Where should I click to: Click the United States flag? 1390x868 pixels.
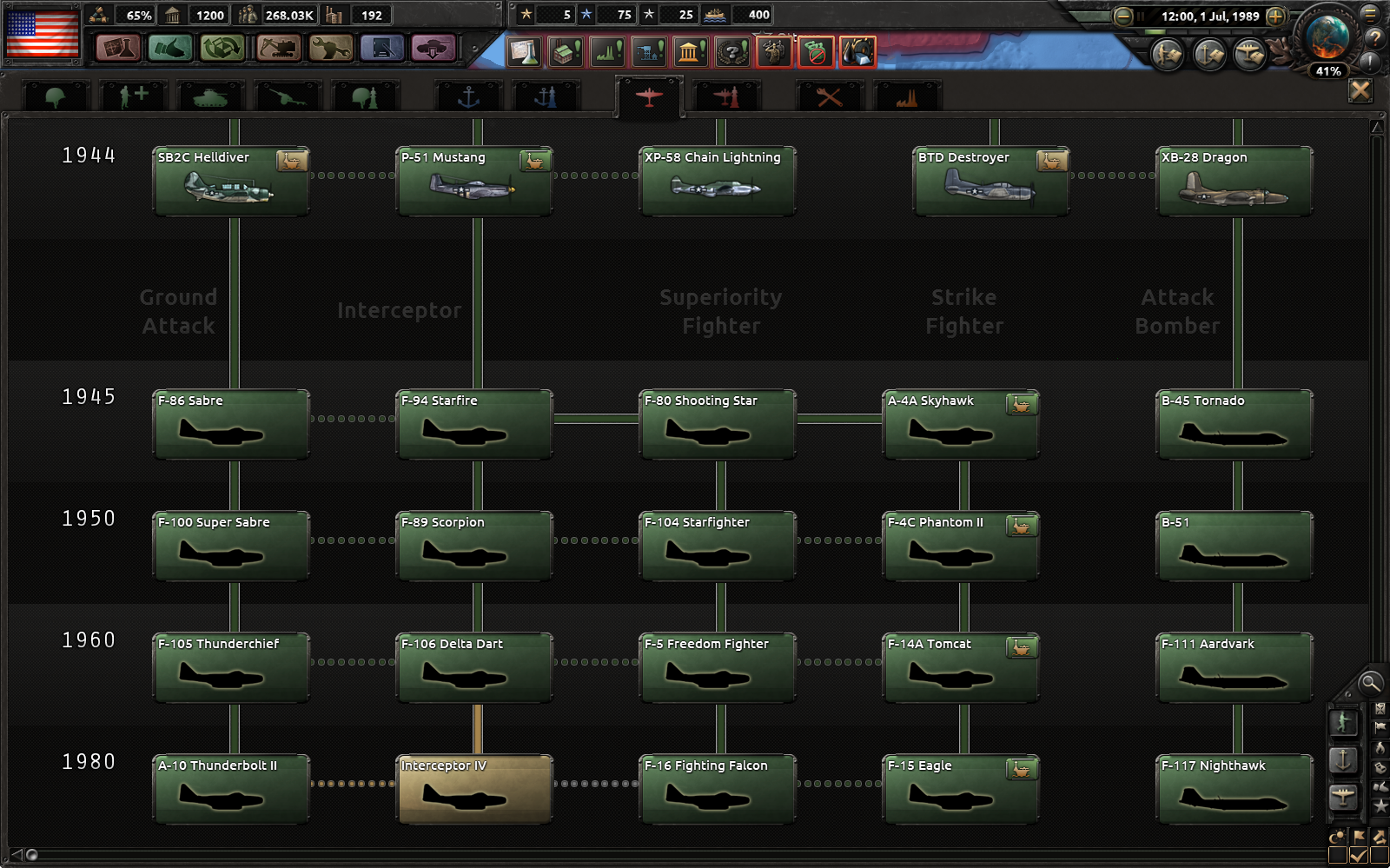tap(43, 34)
